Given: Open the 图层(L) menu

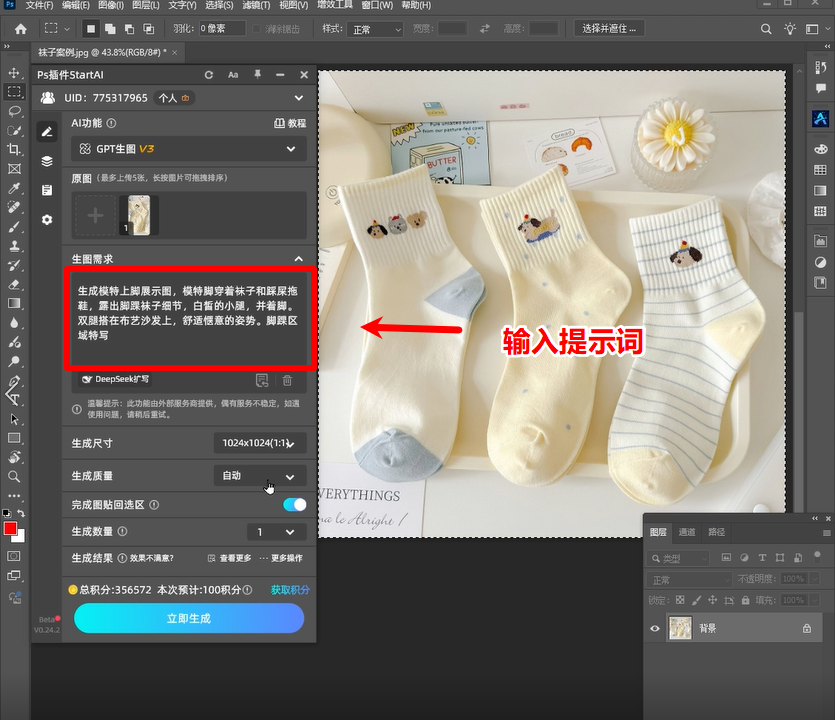Looking at the screenshot, I should pos(146,5).
